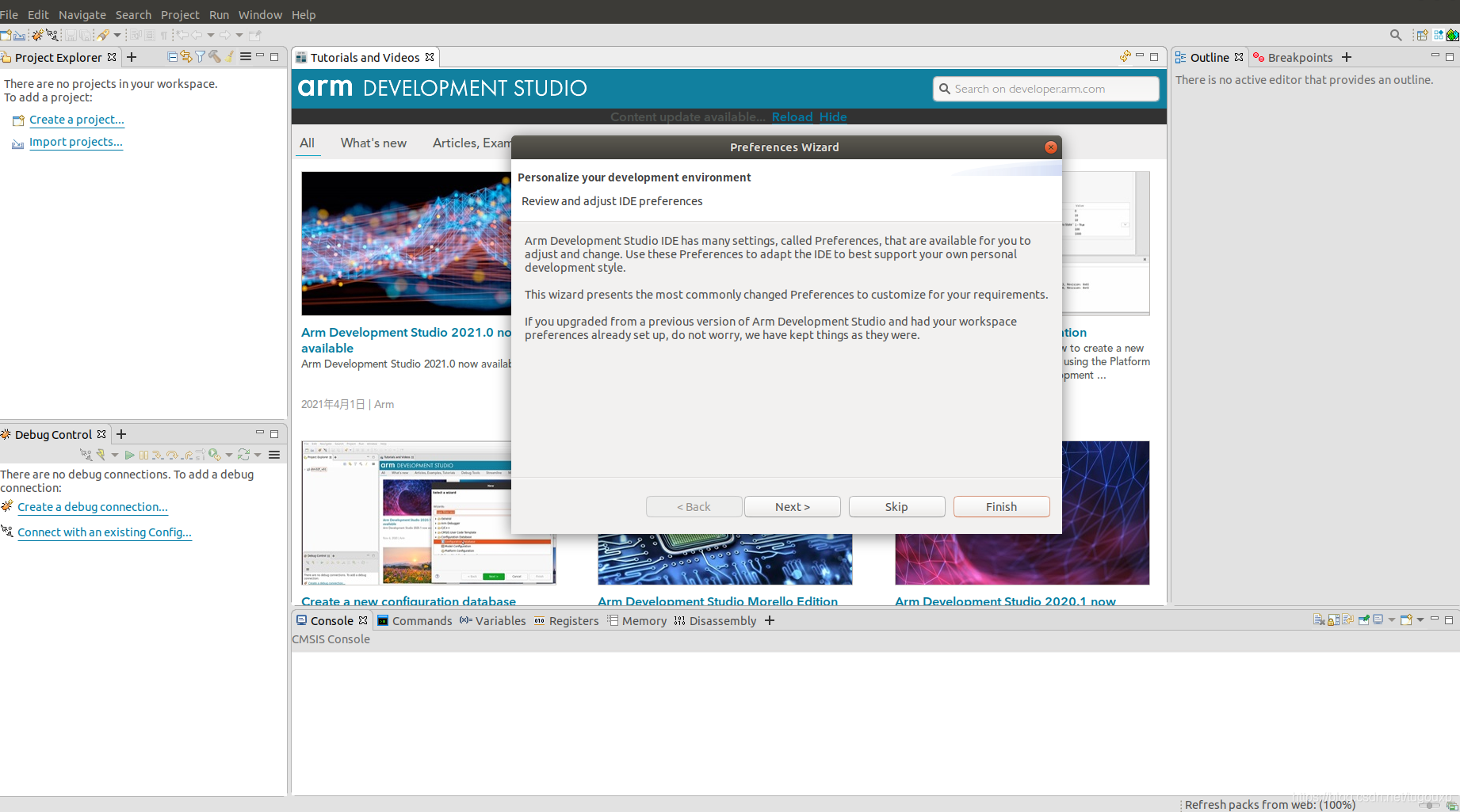Screen dimensions: 1460x812
Task: Click Create a debug connection link
Action: 93,507
